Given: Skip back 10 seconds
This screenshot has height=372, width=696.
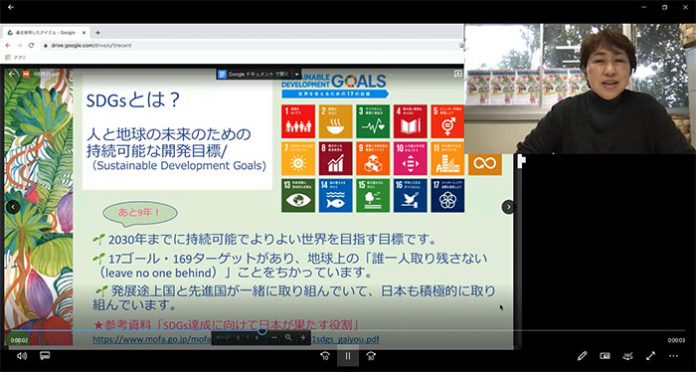Looking at the screenshot, I should (x=325, y=356).
